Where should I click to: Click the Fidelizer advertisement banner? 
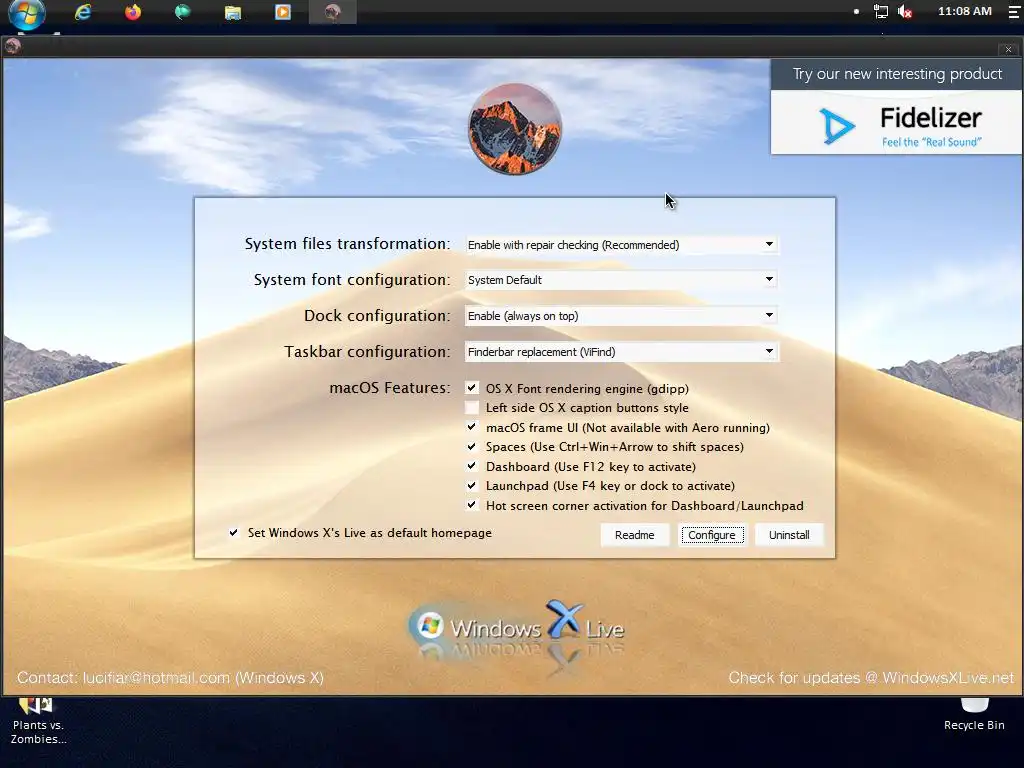(x=896, y=122)
